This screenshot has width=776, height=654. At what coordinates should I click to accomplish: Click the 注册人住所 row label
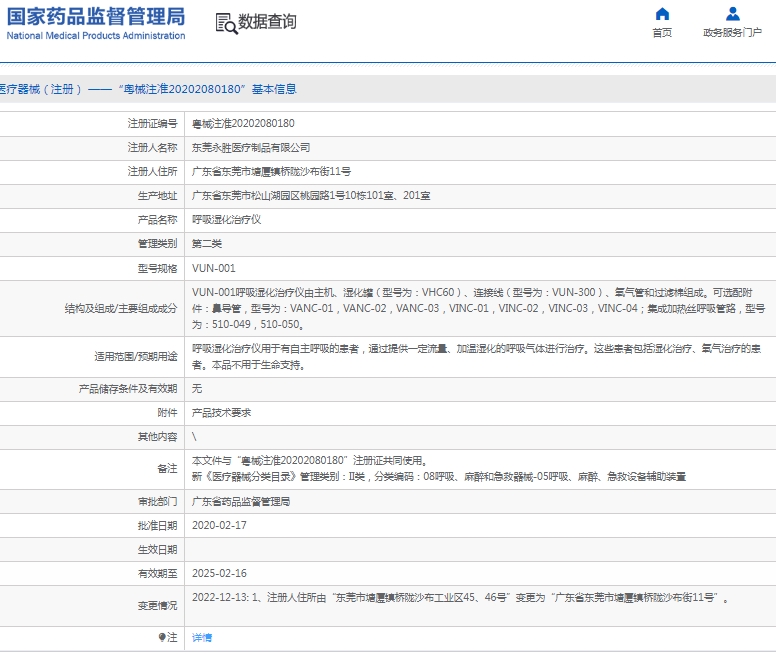coord(152,172)
